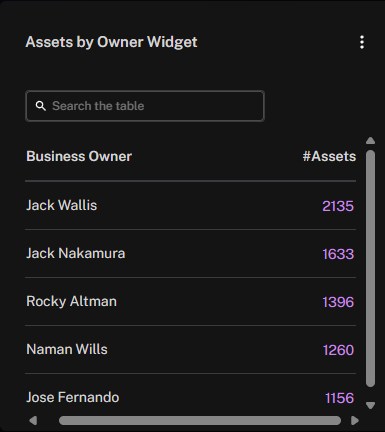The height and width of the screenshot is (432, 385).
Task: Open asset count 1260 for Naman Wills
Action: (x=338, y=350)
